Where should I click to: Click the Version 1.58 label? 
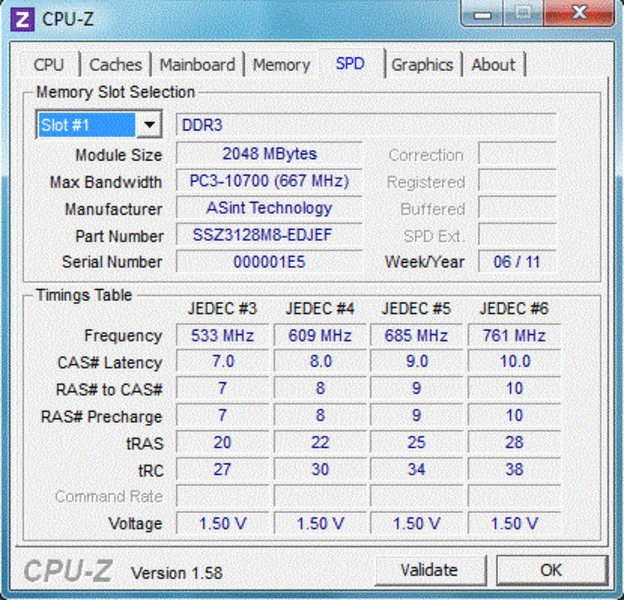click(x=177, y=573)
